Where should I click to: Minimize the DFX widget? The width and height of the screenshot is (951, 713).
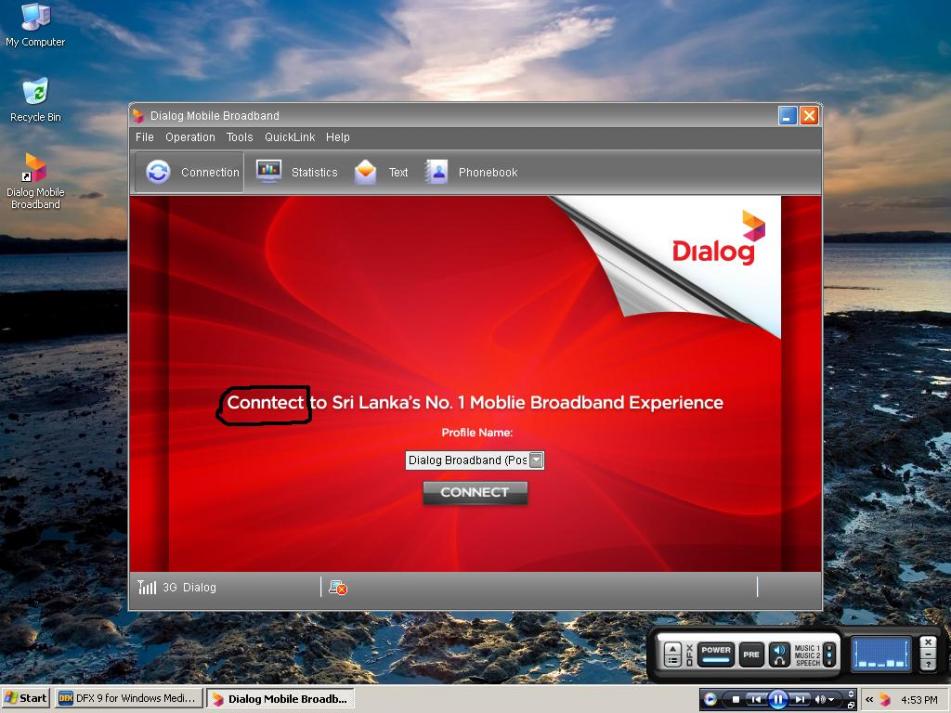tap(928, 654)
